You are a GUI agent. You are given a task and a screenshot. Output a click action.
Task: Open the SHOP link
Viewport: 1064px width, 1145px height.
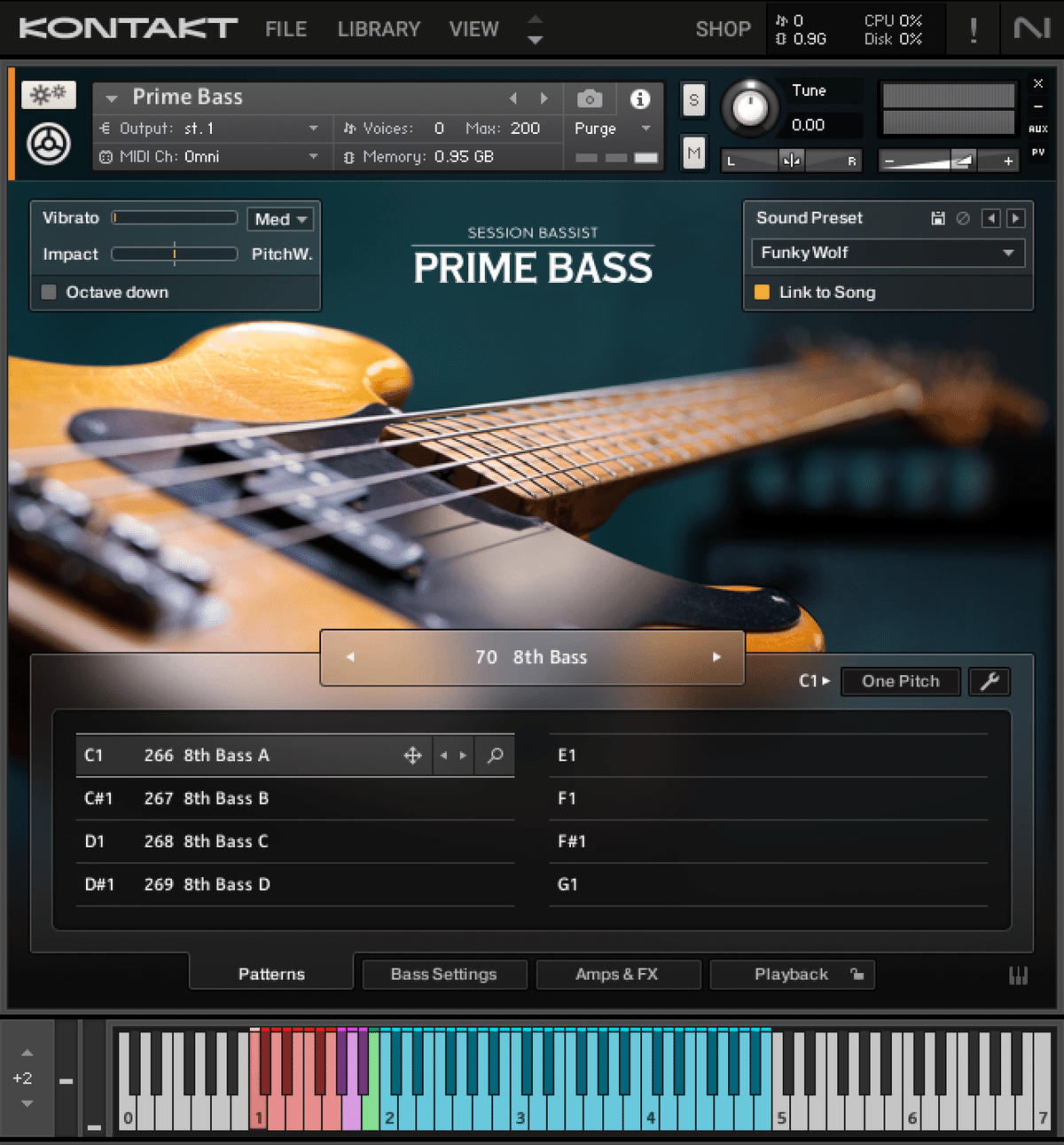724,29
